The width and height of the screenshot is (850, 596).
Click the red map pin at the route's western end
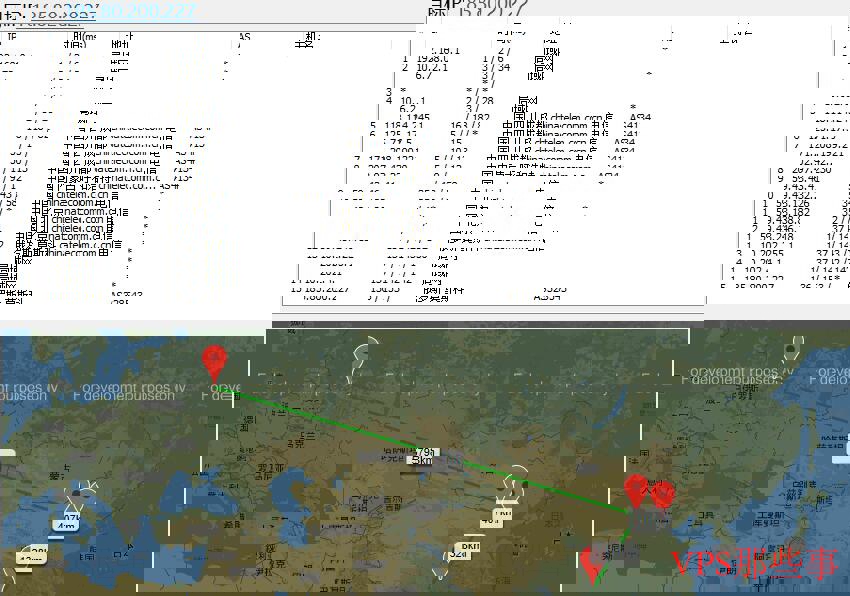[213, 362]
